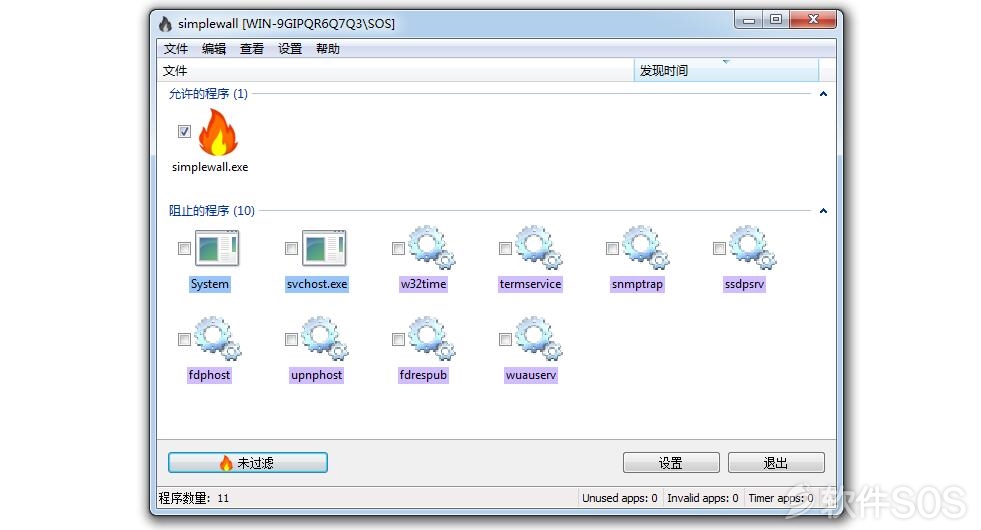Select the svchost.exe program icon
The image size is (981, 530).
(x=324, y=248)
